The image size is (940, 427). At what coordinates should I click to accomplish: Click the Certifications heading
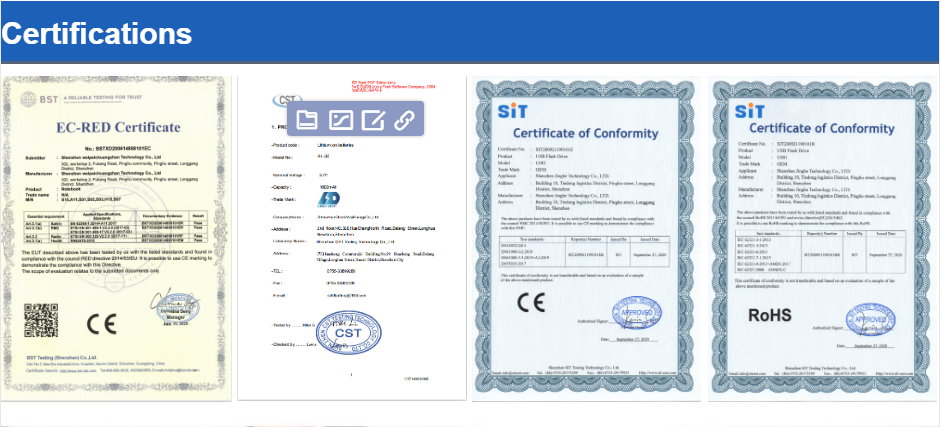(97, 34)
